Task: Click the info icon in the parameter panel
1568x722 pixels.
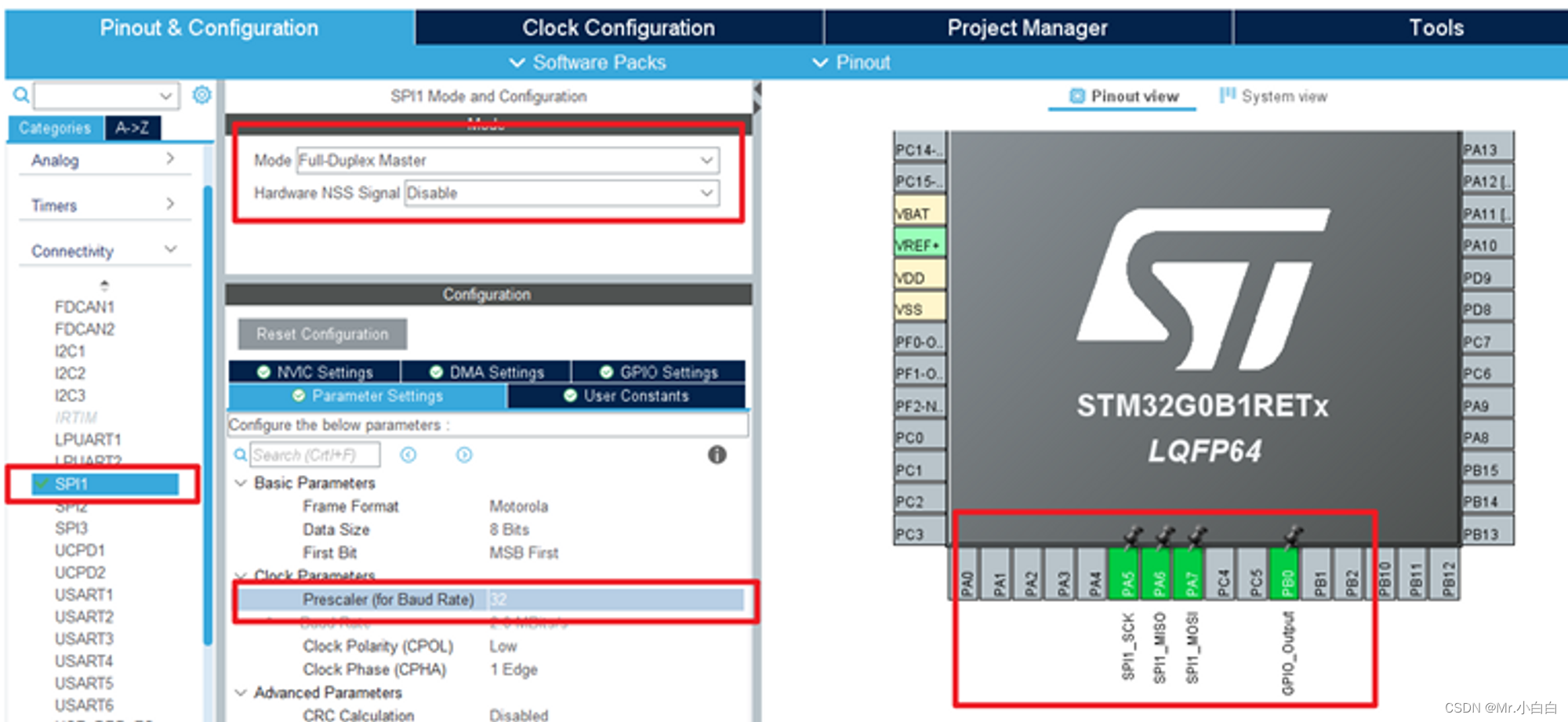Action: pyautogui.click(x=717, y=455)
